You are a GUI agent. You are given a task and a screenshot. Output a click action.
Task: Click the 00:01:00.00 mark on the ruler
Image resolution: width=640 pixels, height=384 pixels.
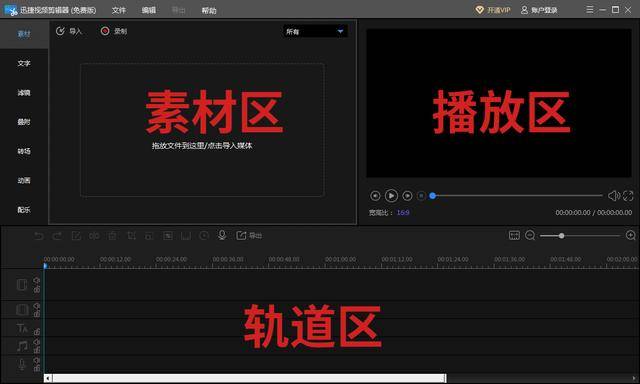[340, 259]
